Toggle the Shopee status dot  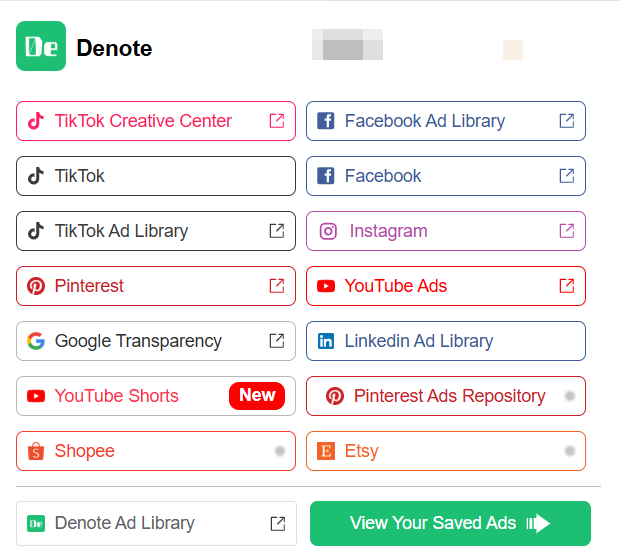[280, 451]
